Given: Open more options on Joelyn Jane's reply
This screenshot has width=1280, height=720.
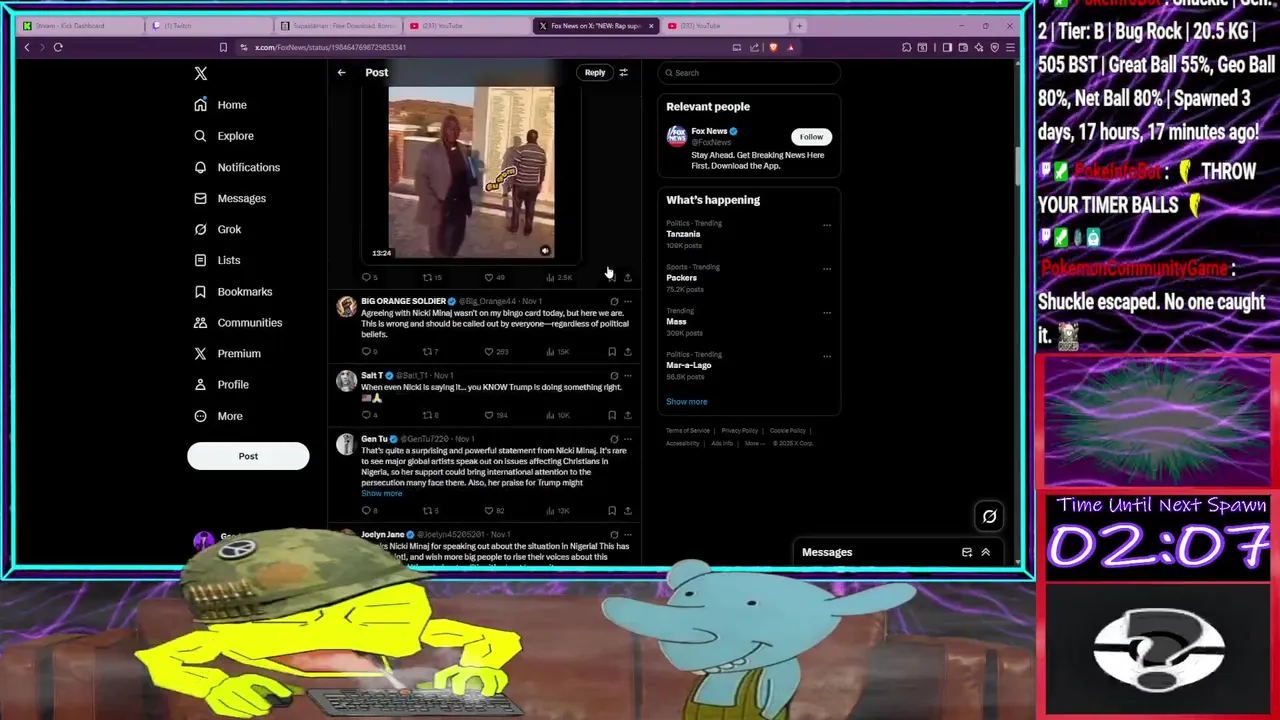Looking at the screenshot, I should point(627,535).
